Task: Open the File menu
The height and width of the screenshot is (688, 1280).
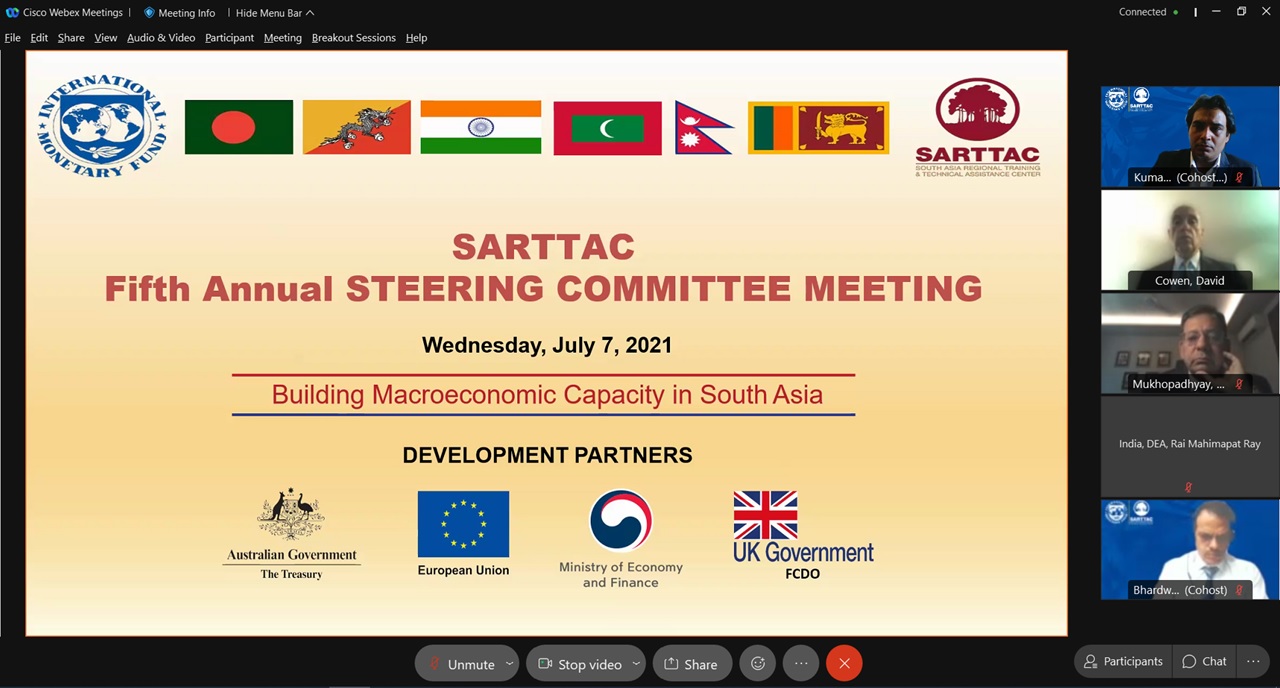Action: 12,38
